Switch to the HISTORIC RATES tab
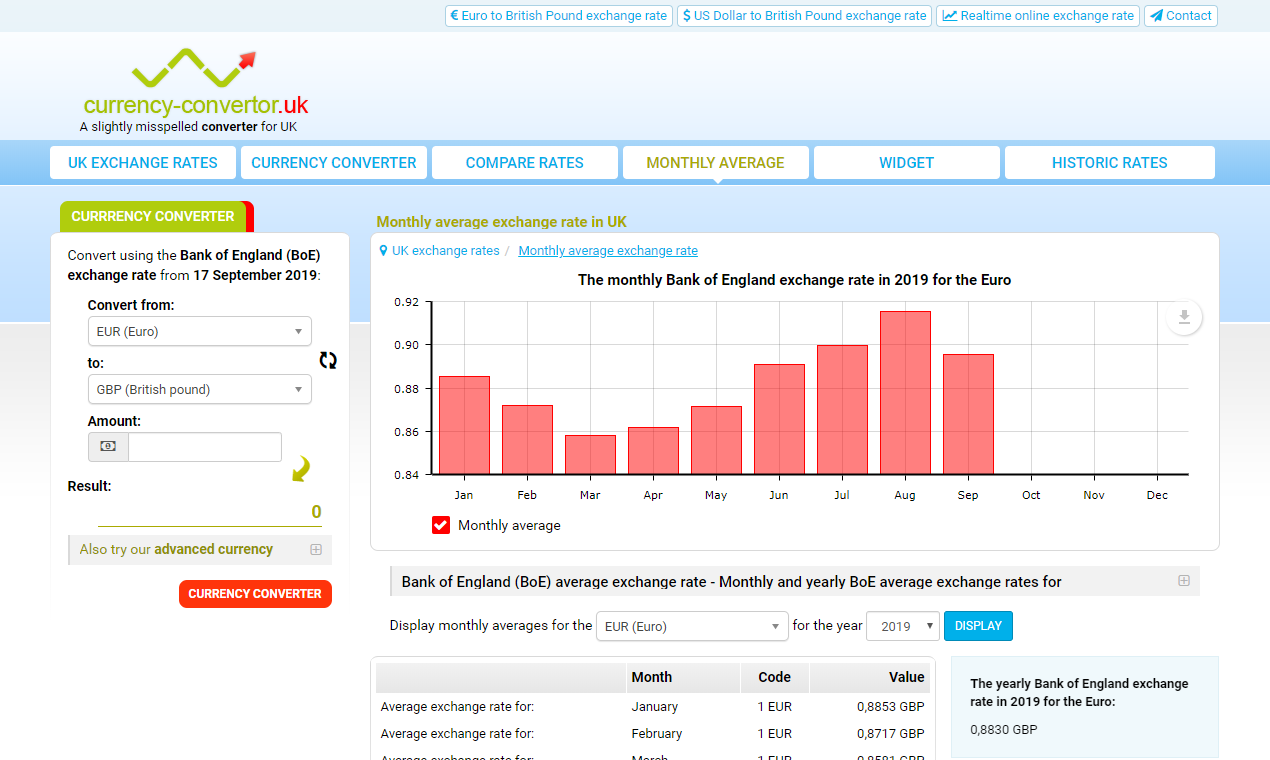 (1109, 162)
